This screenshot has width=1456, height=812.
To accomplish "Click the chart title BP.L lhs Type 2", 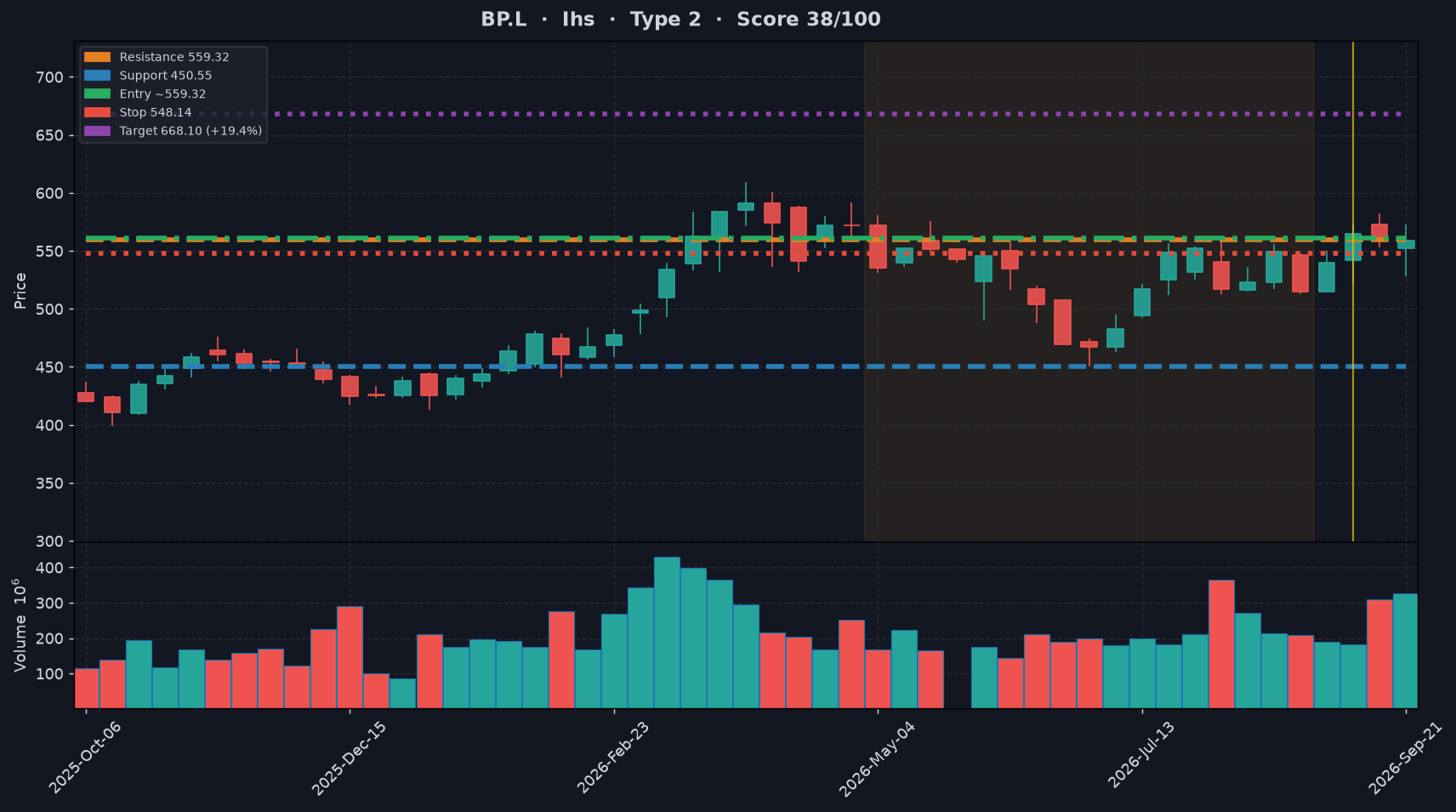I will 680,19.
